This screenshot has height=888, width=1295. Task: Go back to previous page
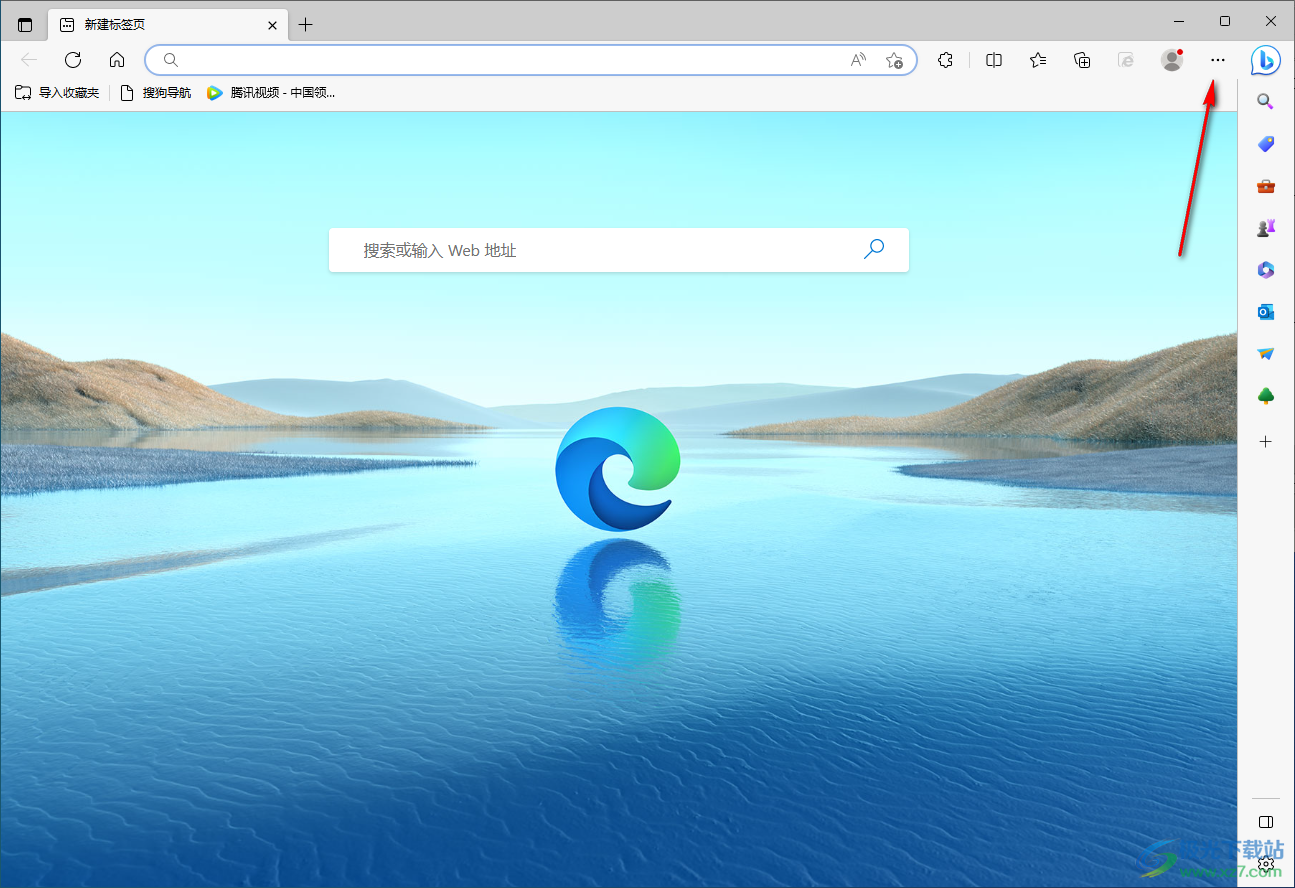point(29,60)
